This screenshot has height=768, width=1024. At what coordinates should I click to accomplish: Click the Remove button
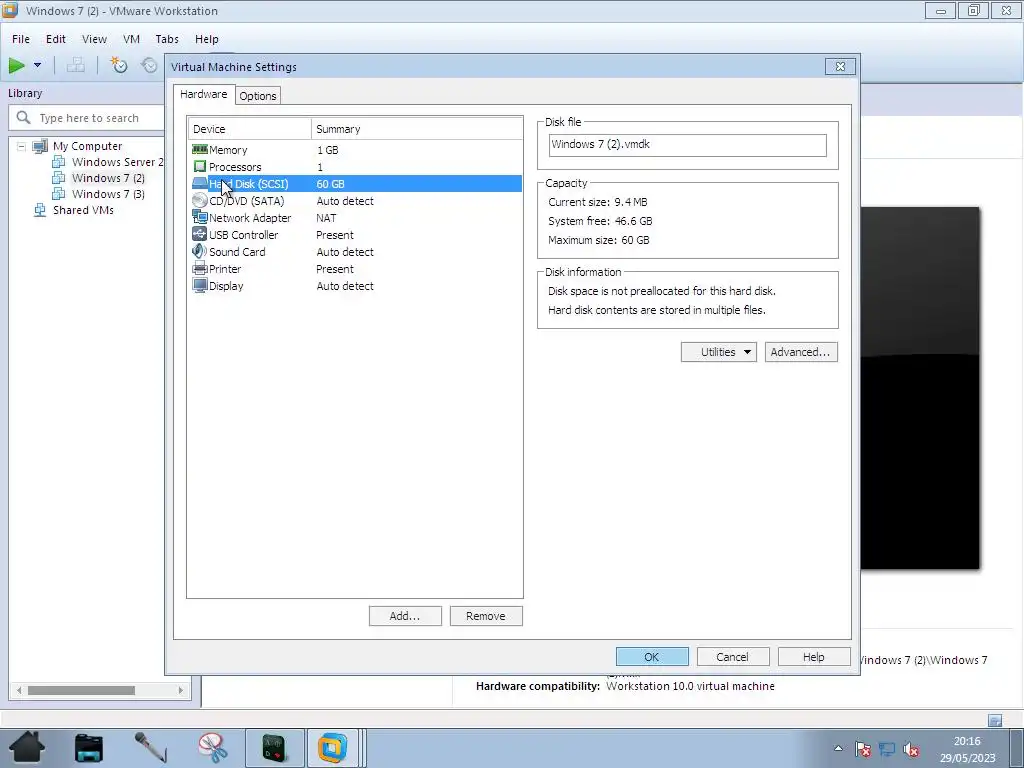click(x=486, y=616)
